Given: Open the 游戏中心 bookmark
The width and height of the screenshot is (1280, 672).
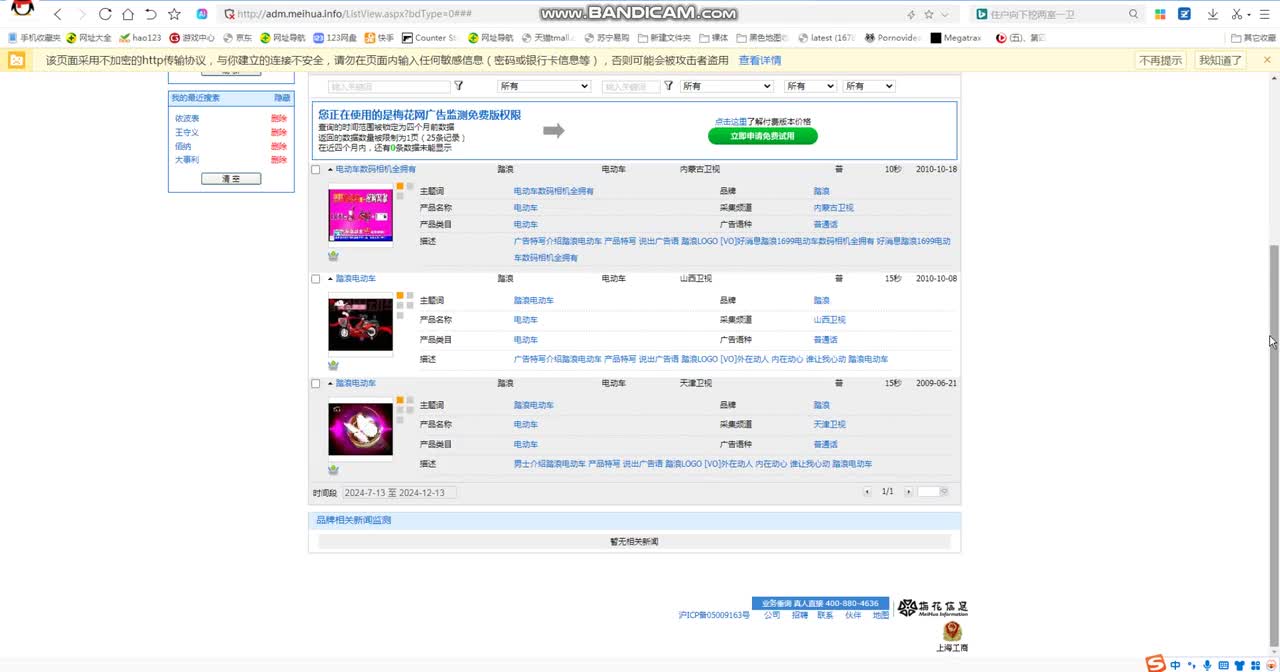Looking at the screenshot, I should tap(192, 38).
